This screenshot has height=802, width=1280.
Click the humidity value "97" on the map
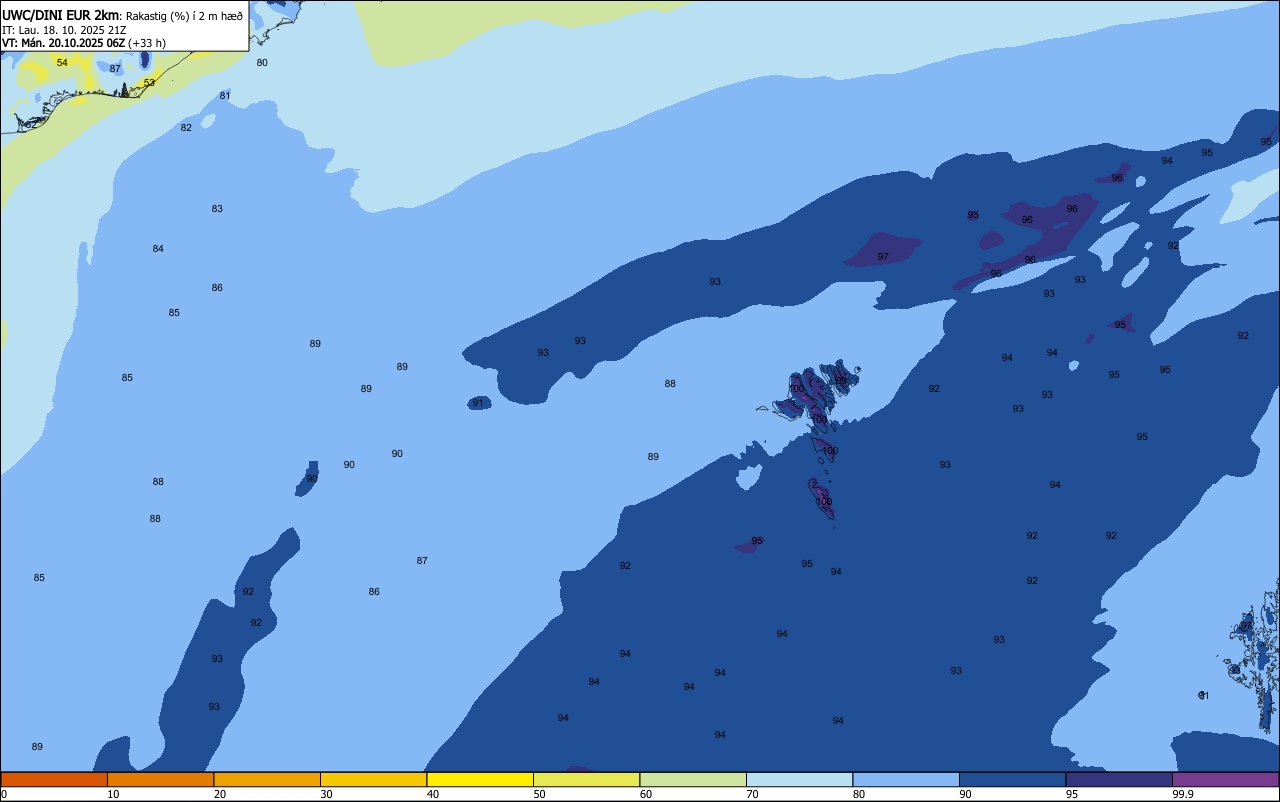(x=883, y=257)
